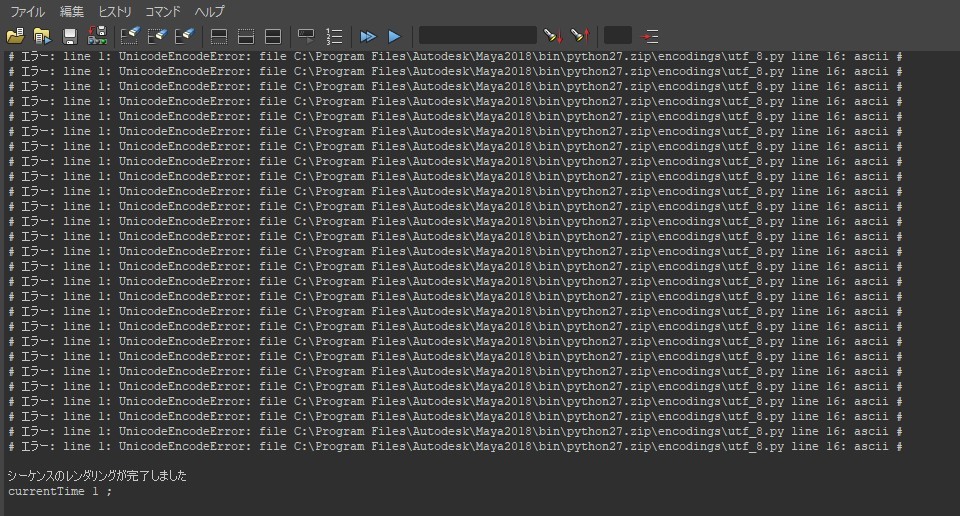Image resolution: width=960 pixels, height=516 pixels.
Task: Open the ファイル menu
Action: click(27, 12)
